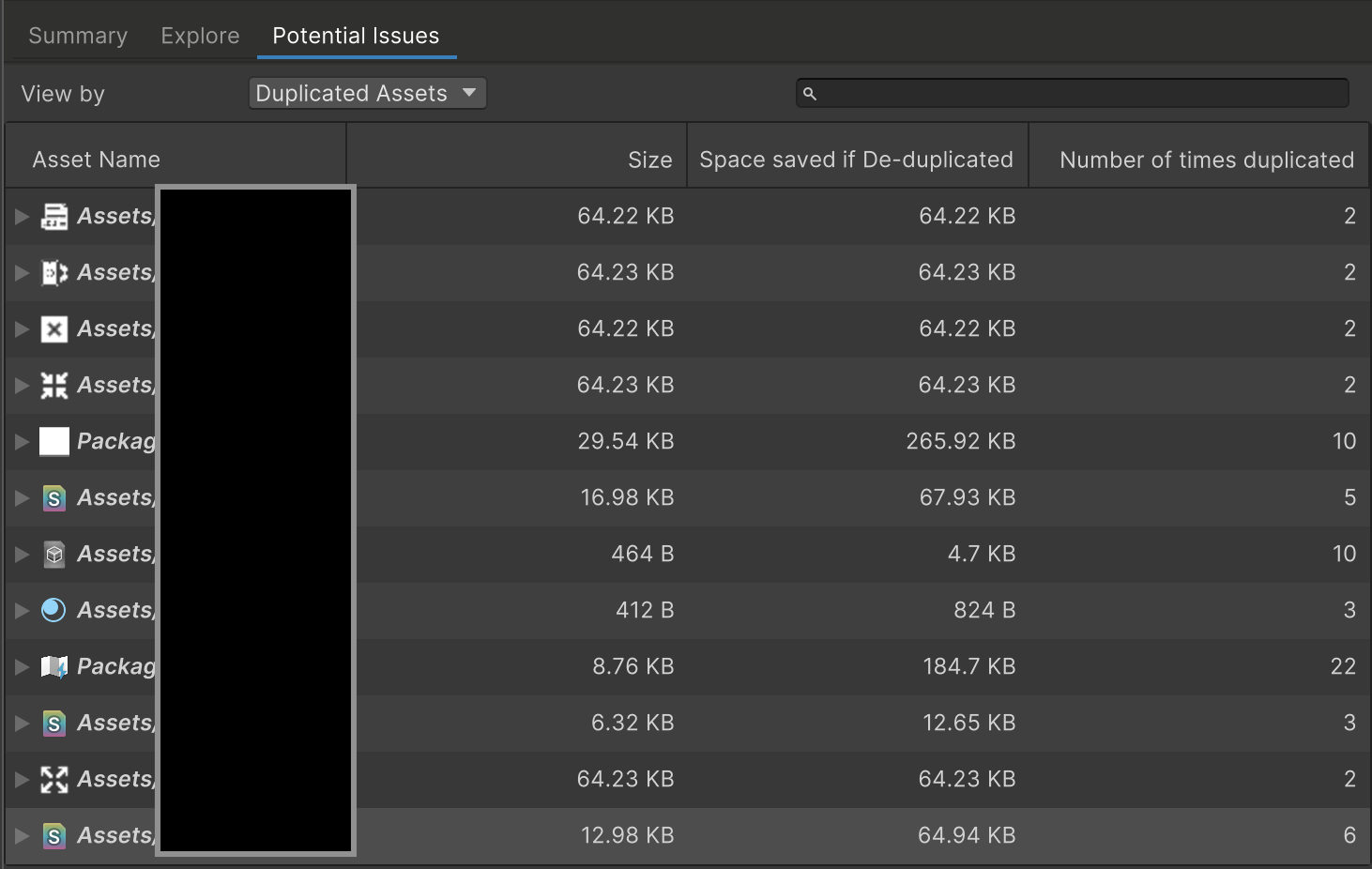The image size is (1372, 869).
Task: Click the white texture icon in the Packages row
Action: pos(54,441)
